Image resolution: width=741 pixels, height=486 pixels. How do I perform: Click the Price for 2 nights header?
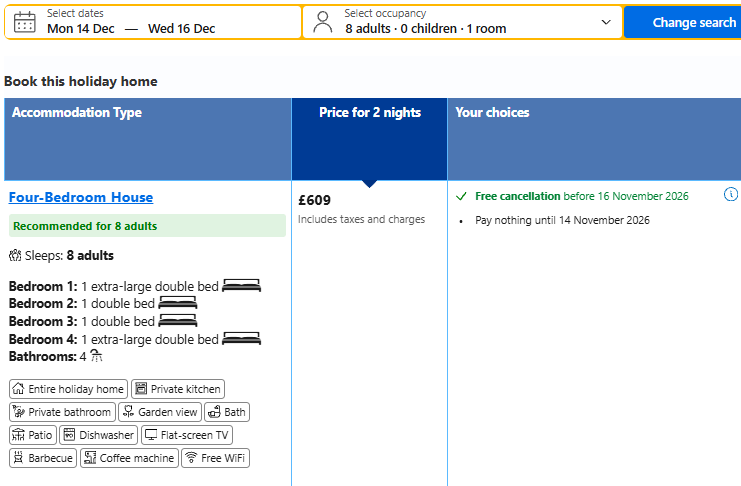[370, 139]
